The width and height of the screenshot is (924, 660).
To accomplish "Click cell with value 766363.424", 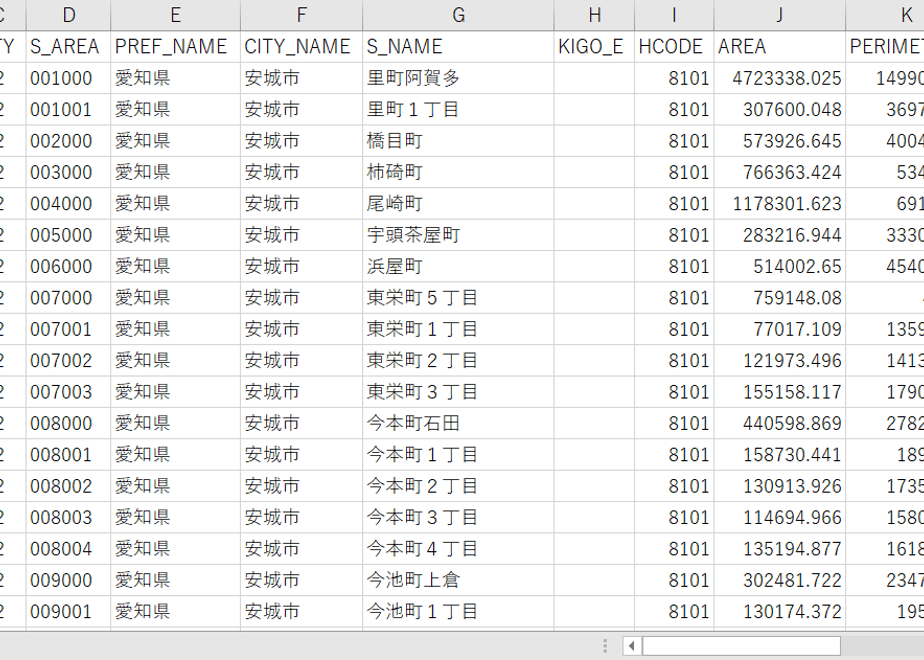I will tap(780, 172).
